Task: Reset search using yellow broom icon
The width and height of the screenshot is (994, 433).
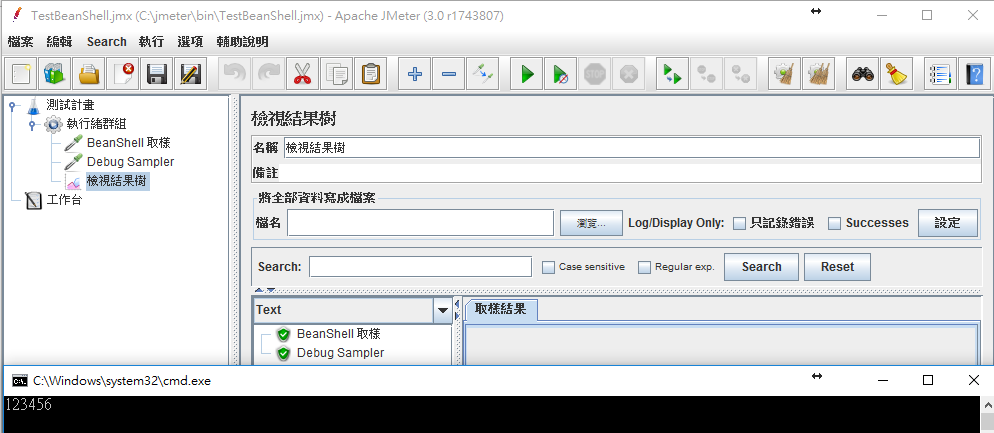Action: 896,74
